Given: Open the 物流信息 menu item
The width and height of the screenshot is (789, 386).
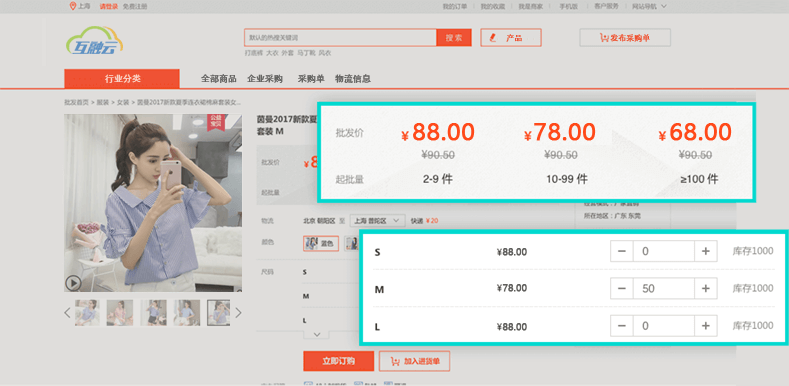Looking at the screenshot, I should click(353, 79).
